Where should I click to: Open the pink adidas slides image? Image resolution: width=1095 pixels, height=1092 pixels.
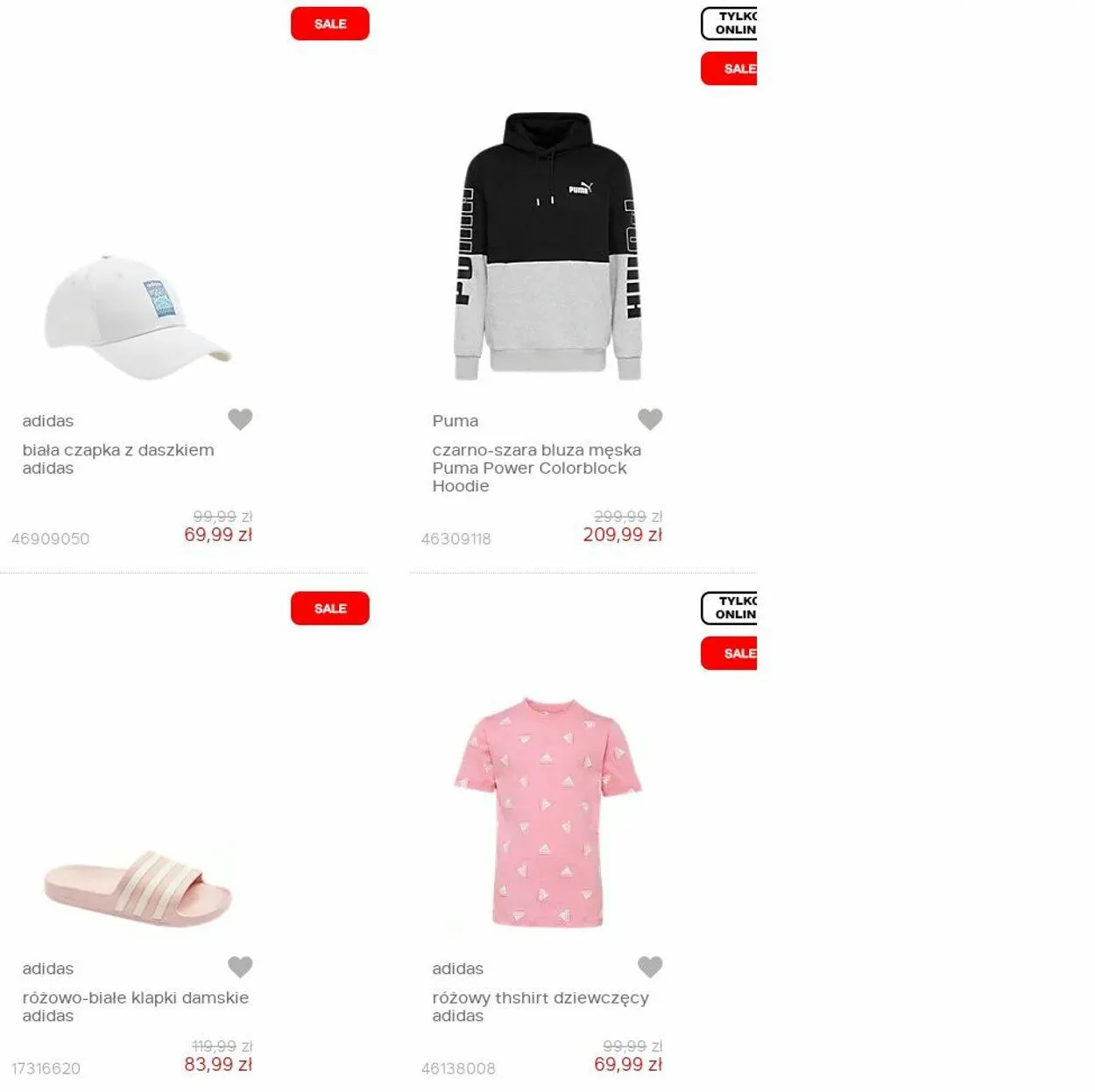[138, 890]
